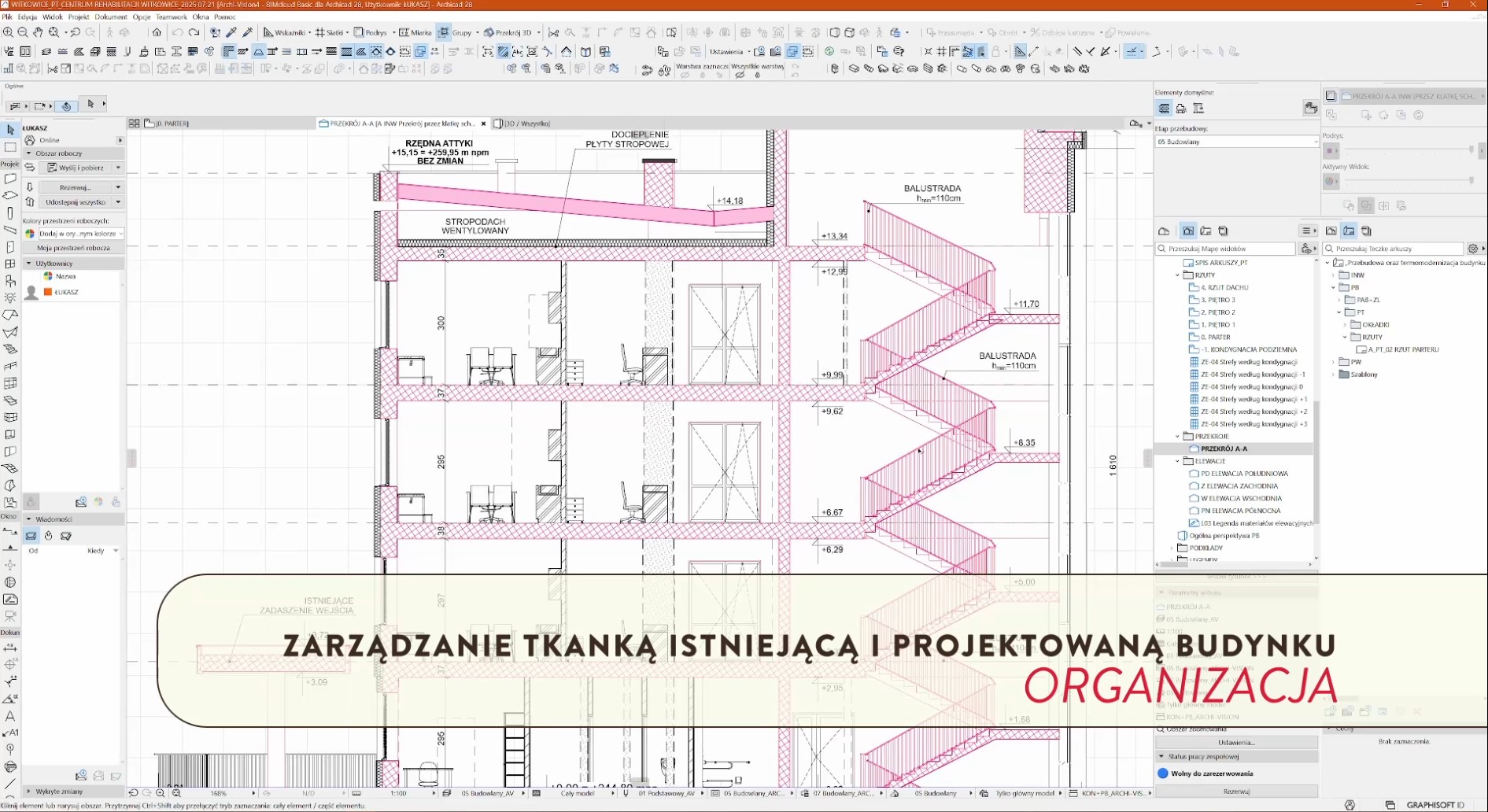
Task: Collapse the RZUTY folder in View Map
Action: [1178, 275]
